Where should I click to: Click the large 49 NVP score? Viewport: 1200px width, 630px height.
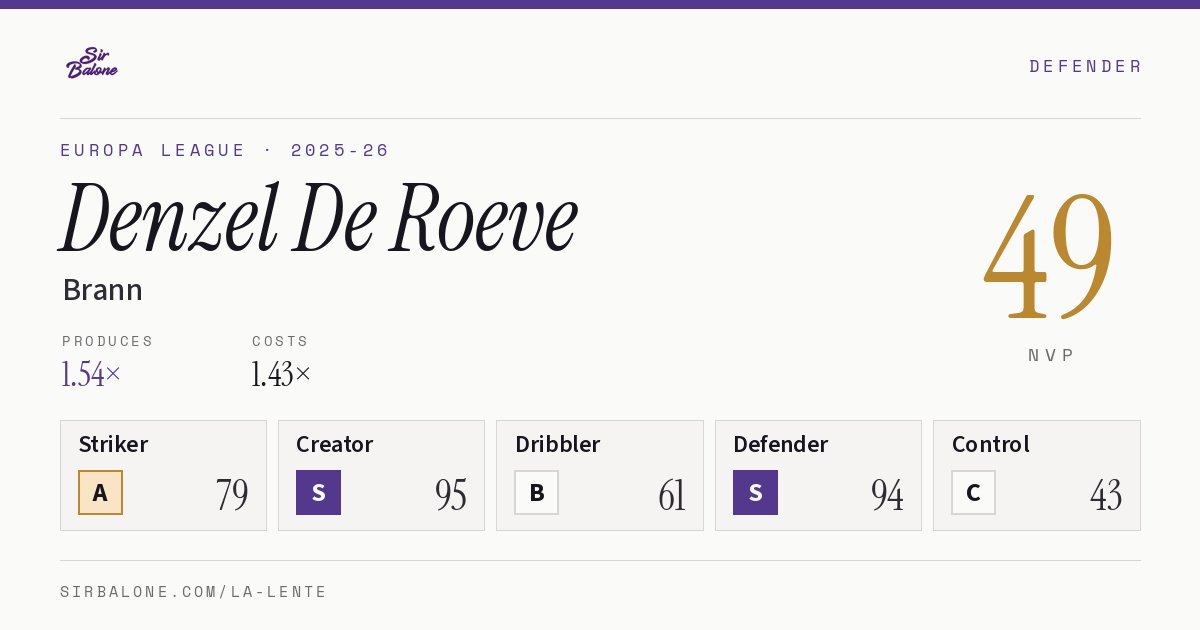coord(1049,256)
